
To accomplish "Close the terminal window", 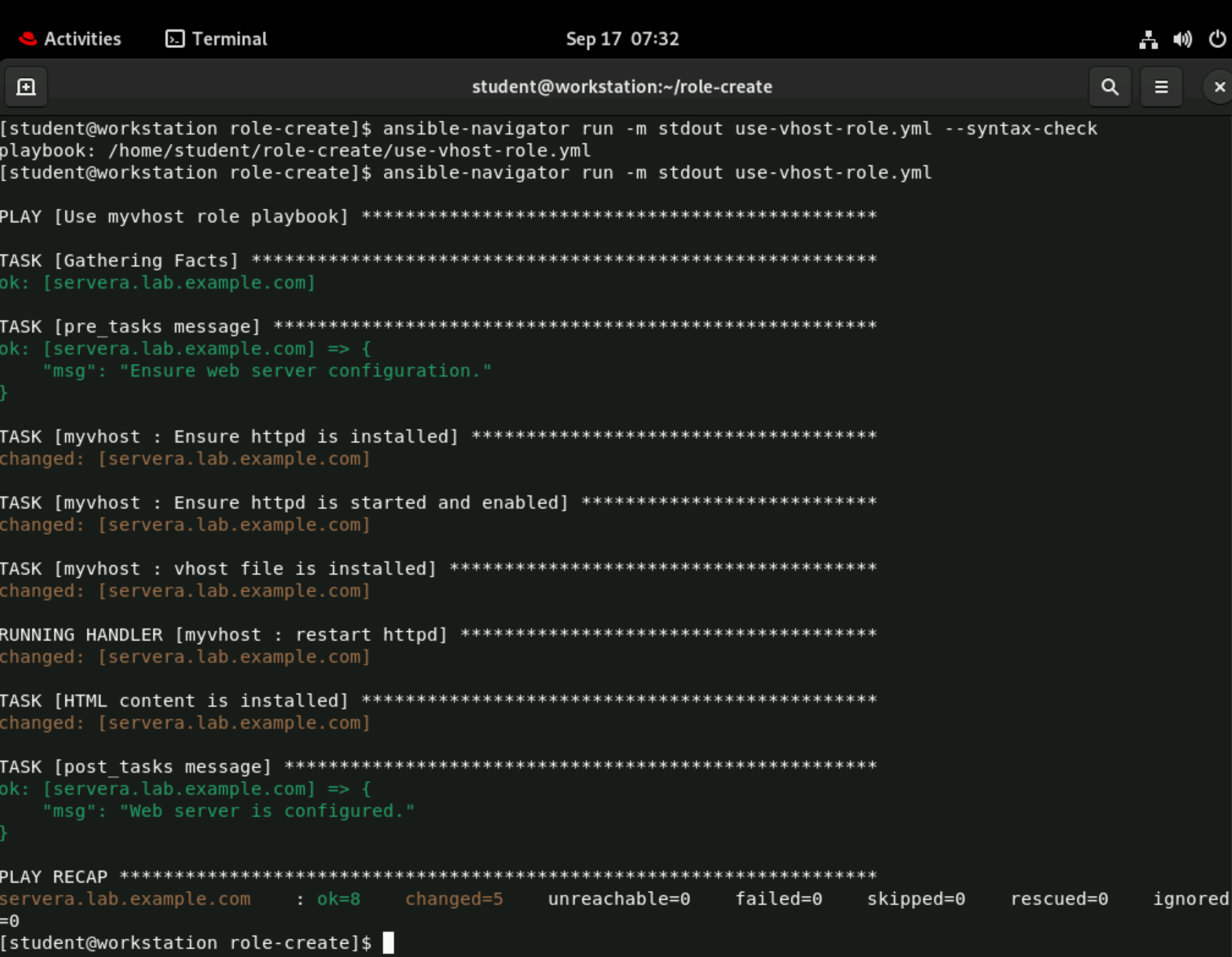I will (x=1217, y=86).
